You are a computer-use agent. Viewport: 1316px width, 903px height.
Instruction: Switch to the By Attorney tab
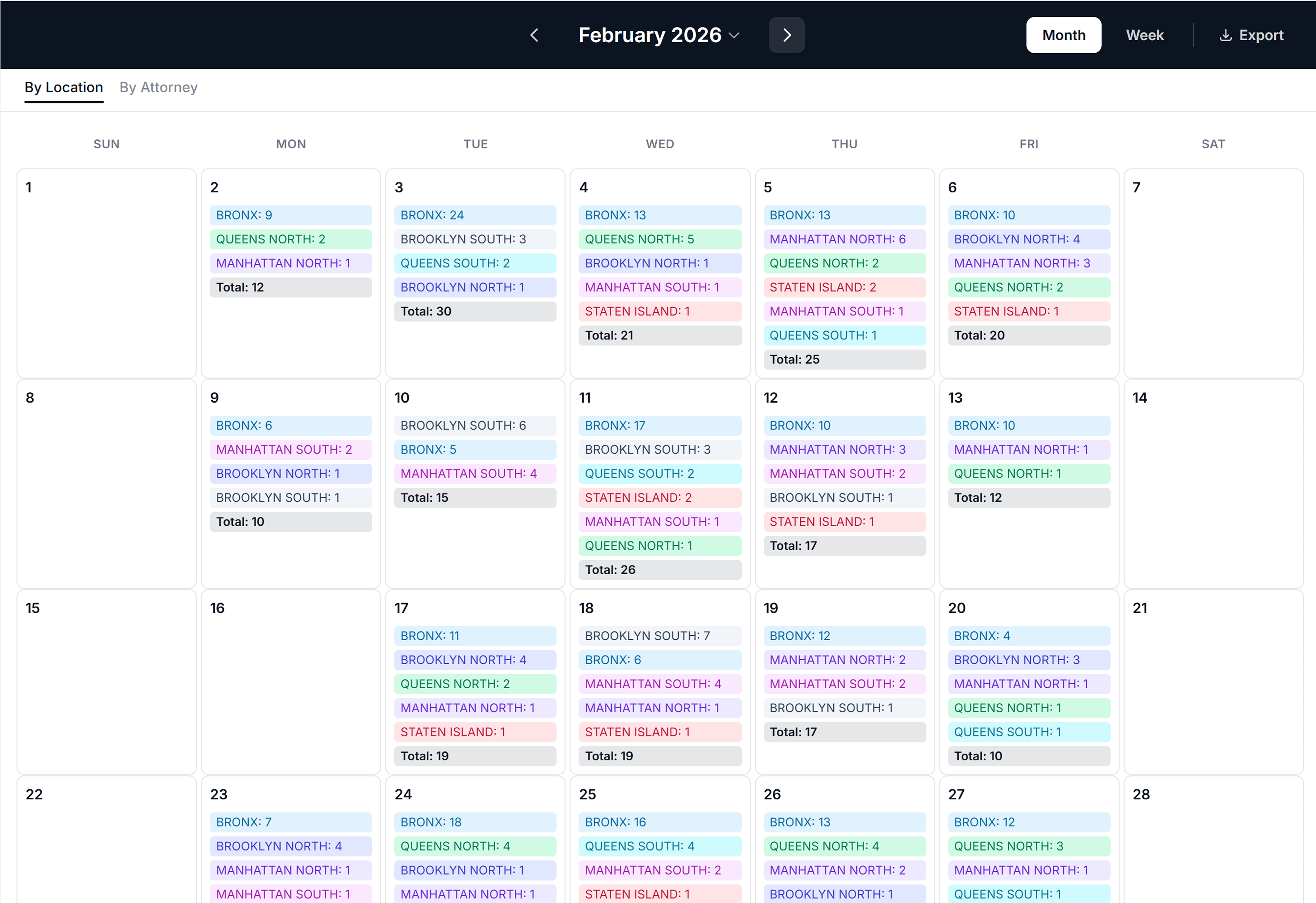[x=159, y=87]
